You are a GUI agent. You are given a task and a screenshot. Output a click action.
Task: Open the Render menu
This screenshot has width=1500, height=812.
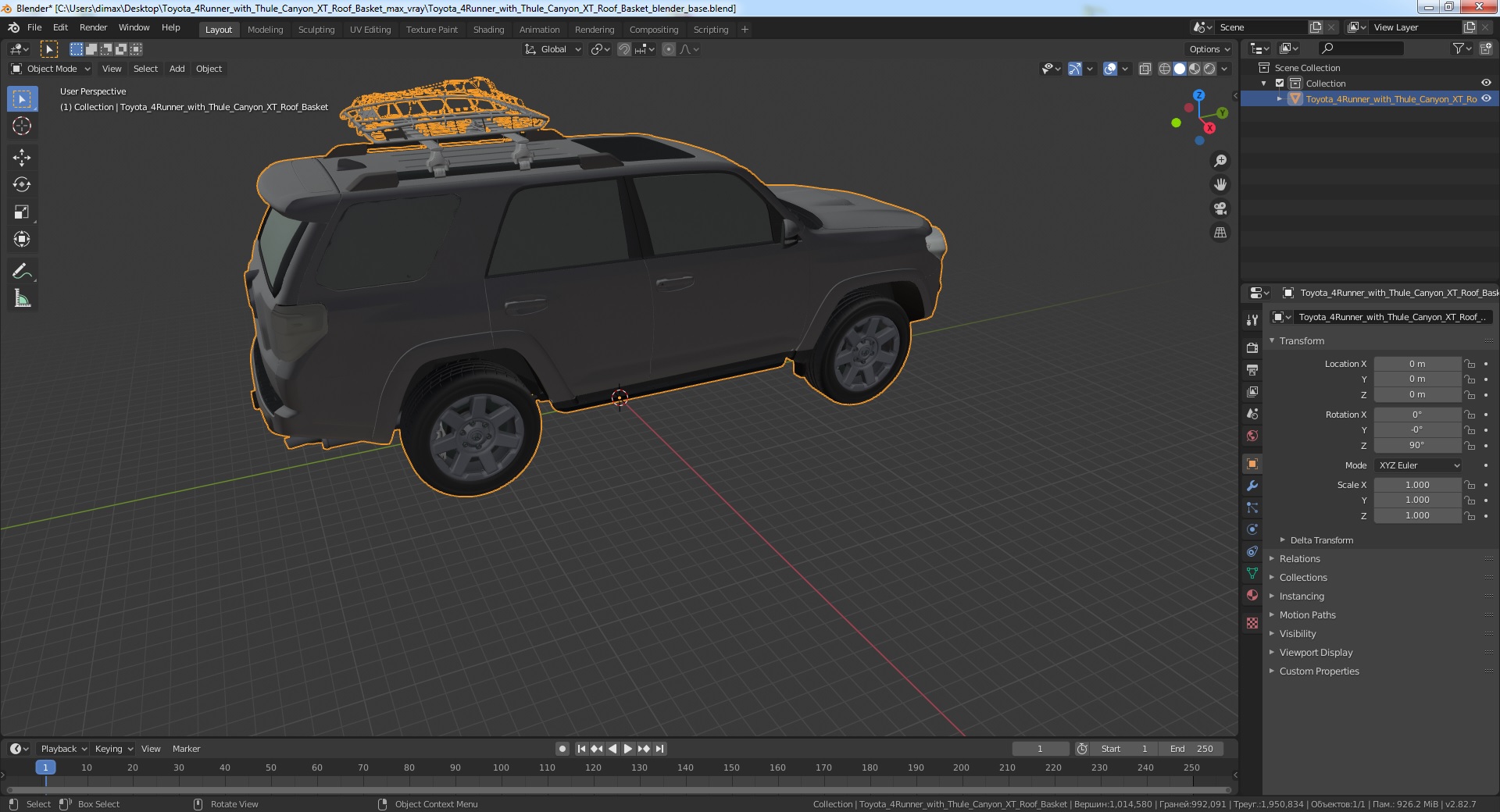tap(93, 27)
